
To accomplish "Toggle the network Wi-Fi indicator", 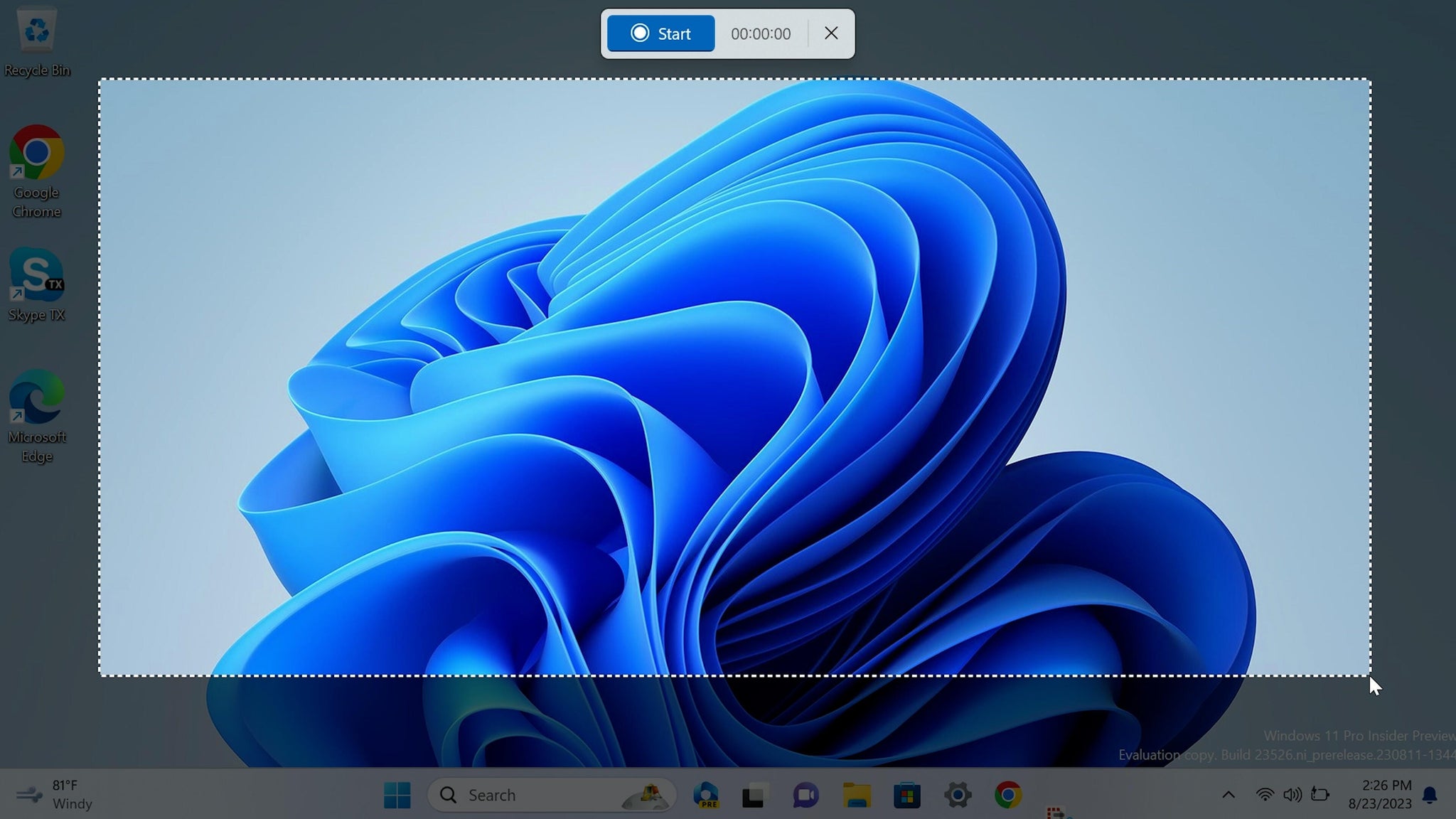I will [1262, 794].
